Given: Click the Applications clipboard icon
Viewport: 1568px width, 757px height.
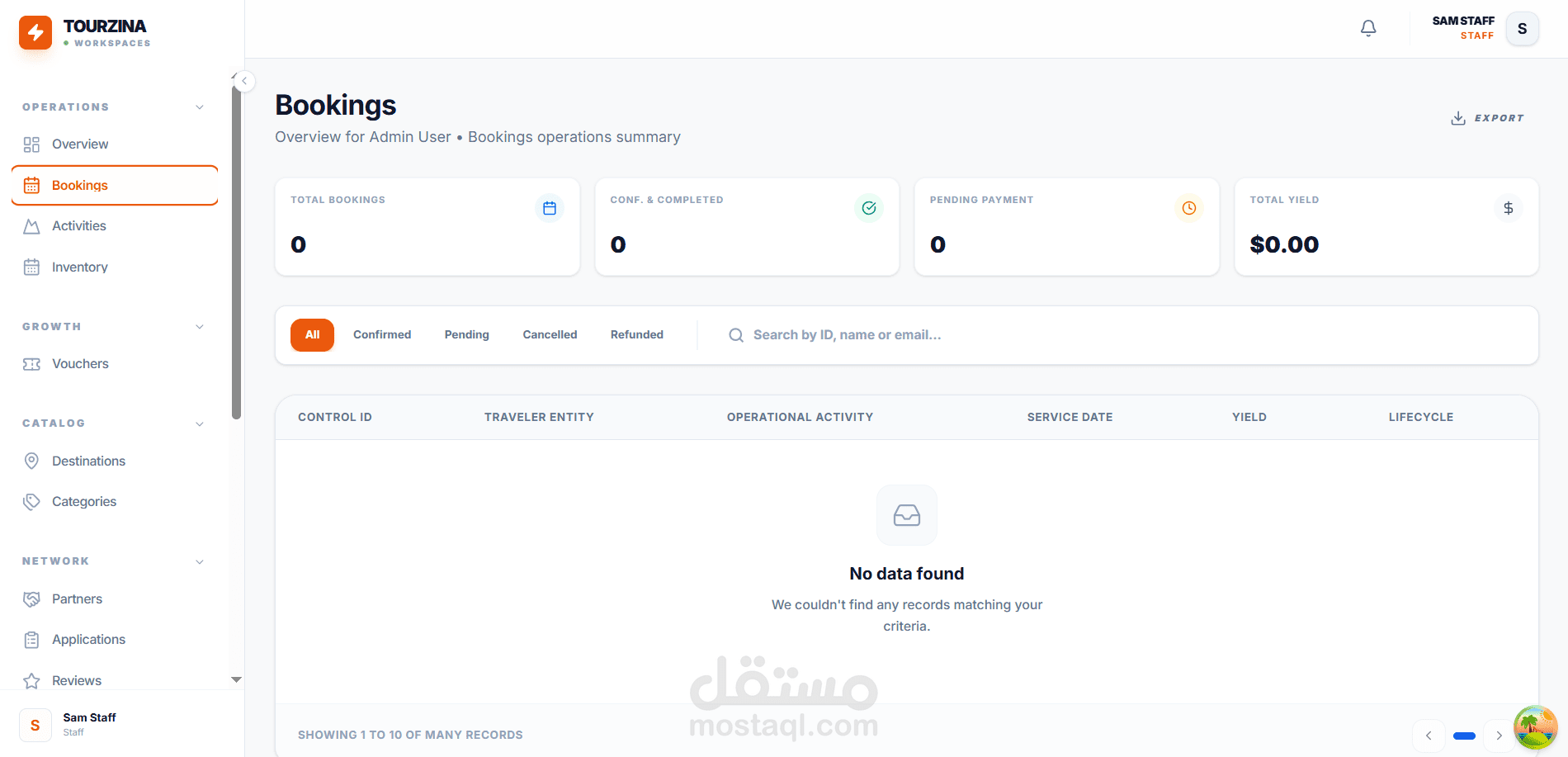Looking at the screenshot, I should point(31,640).
